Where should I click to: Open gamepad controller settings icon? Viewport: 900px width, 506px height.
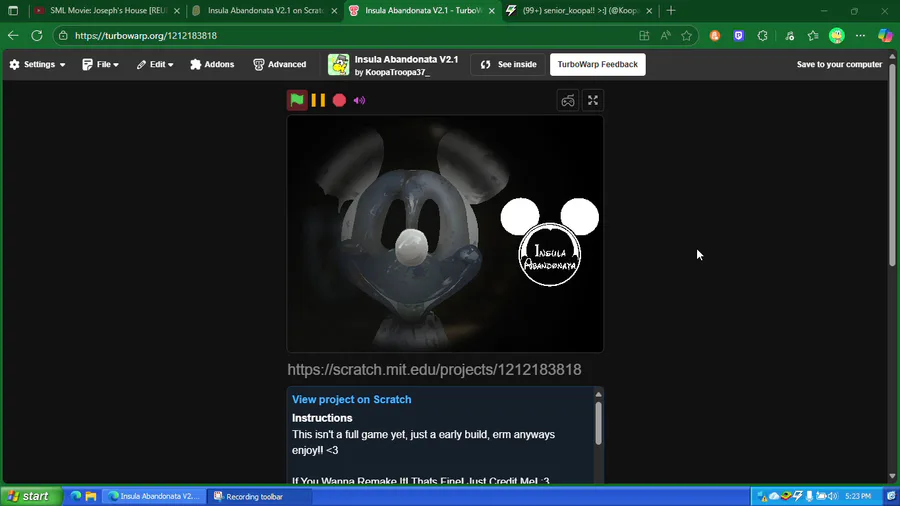click(x=568, y=100)
